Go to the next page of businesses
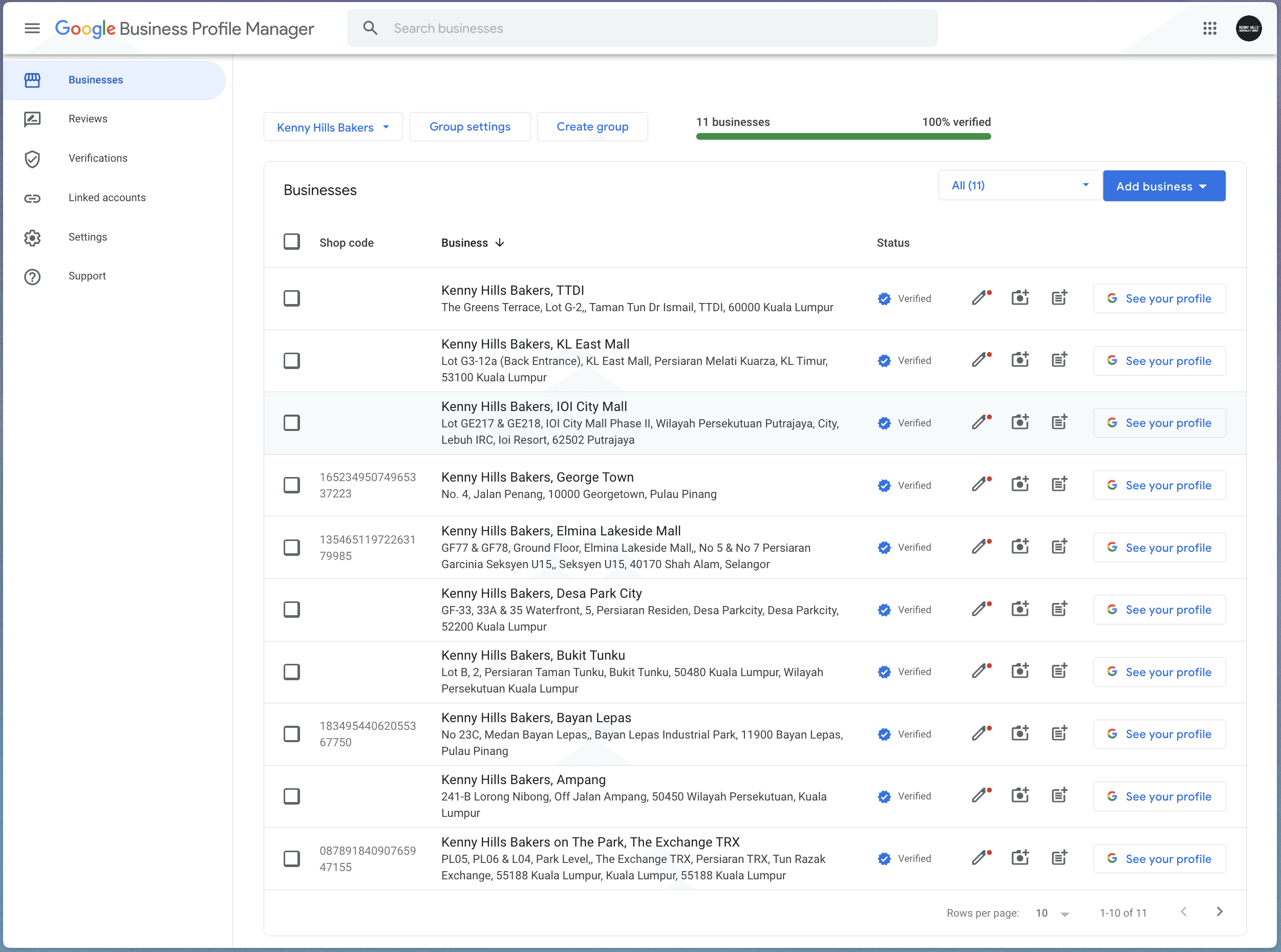Screen dimensions: 1281x952 pyautogui.click(x=1220, y=912)
